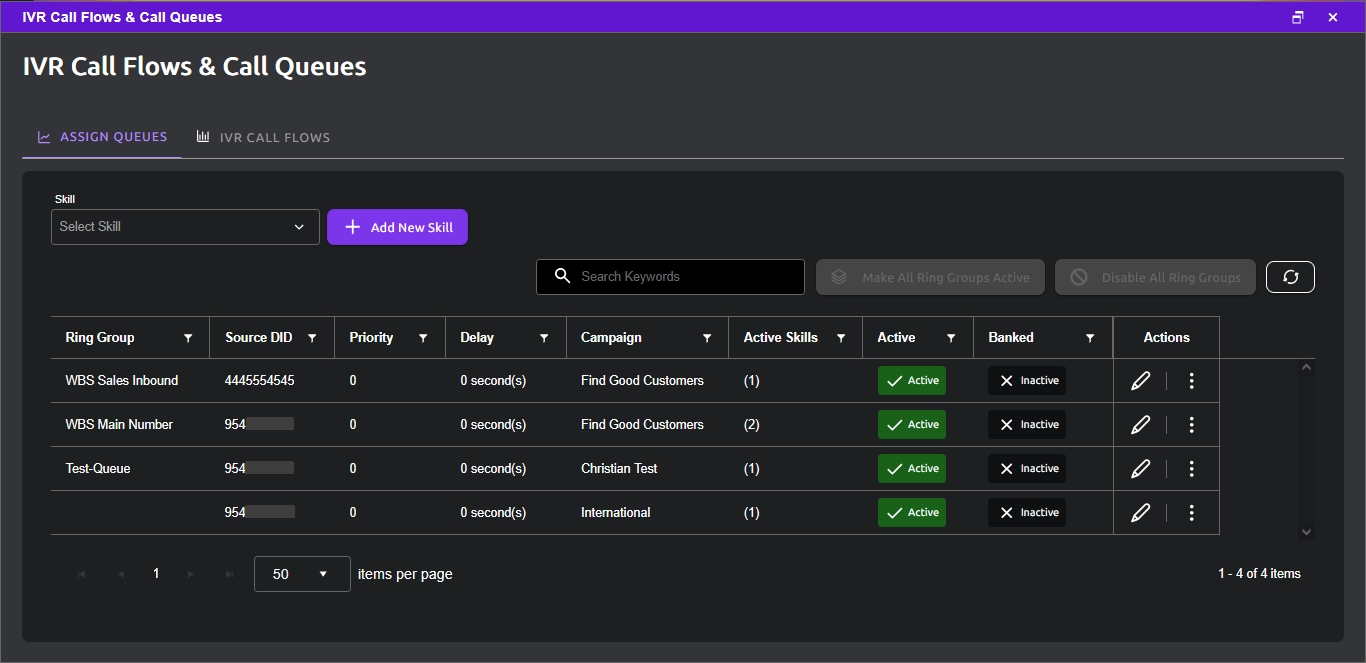Go to first page of table
The height and width of the screenshot is (663, 1366).
point(82,574)
